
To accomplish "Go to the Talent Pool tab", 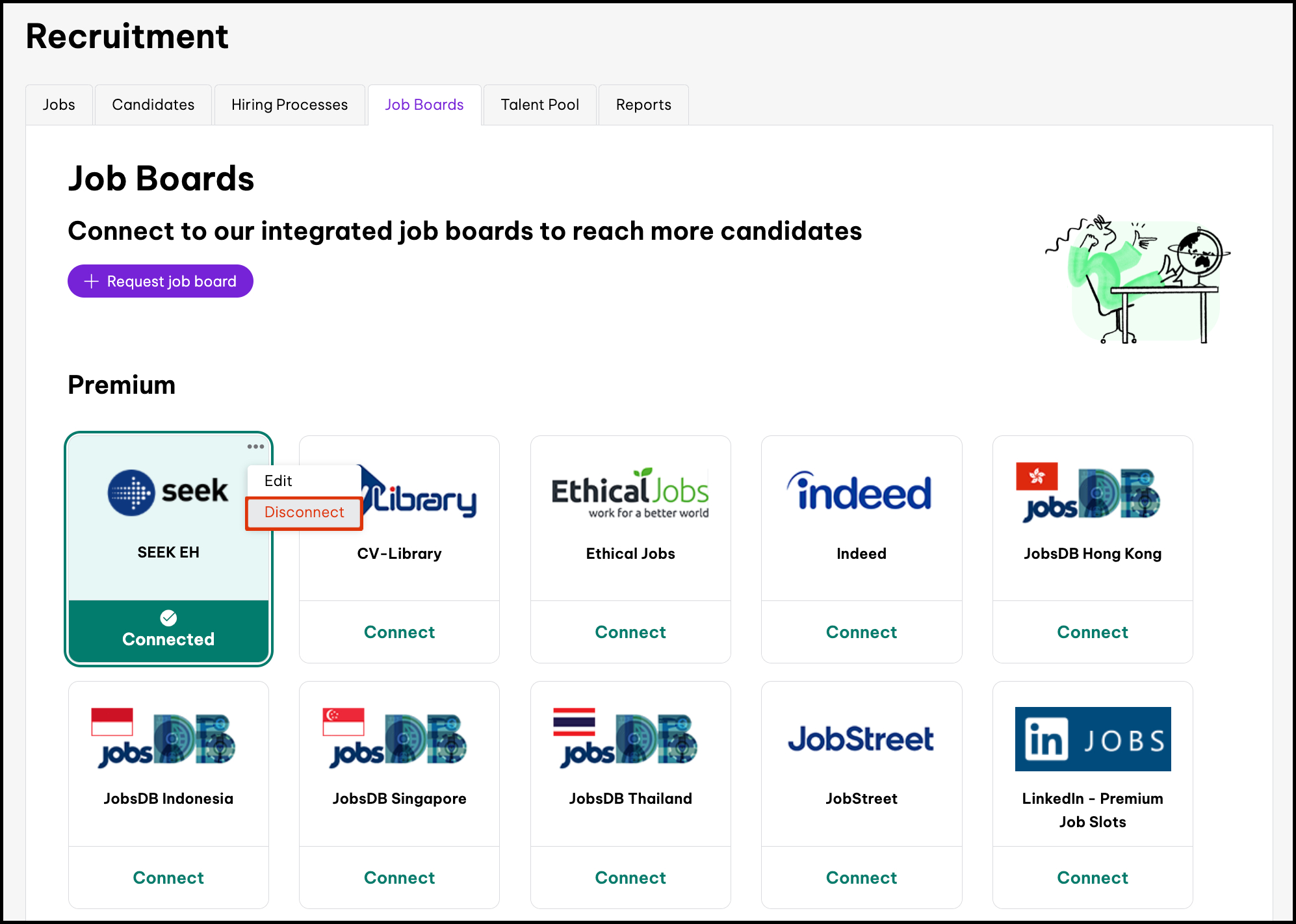I will pos(539,105).
